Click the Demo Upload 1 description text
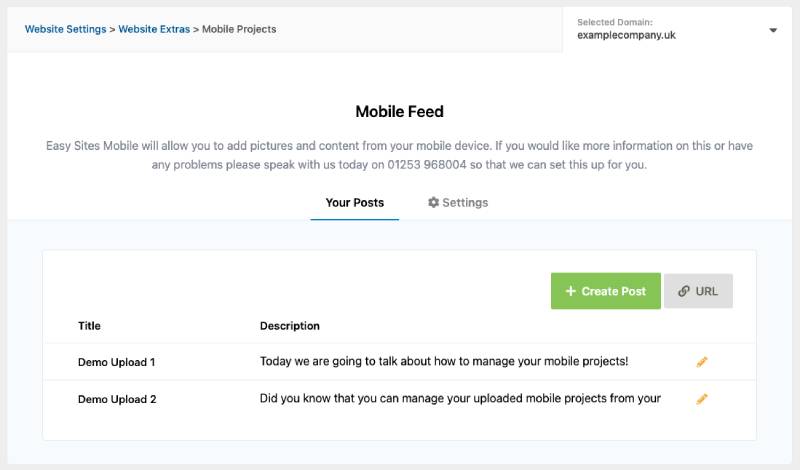 (x=444, y=361)
